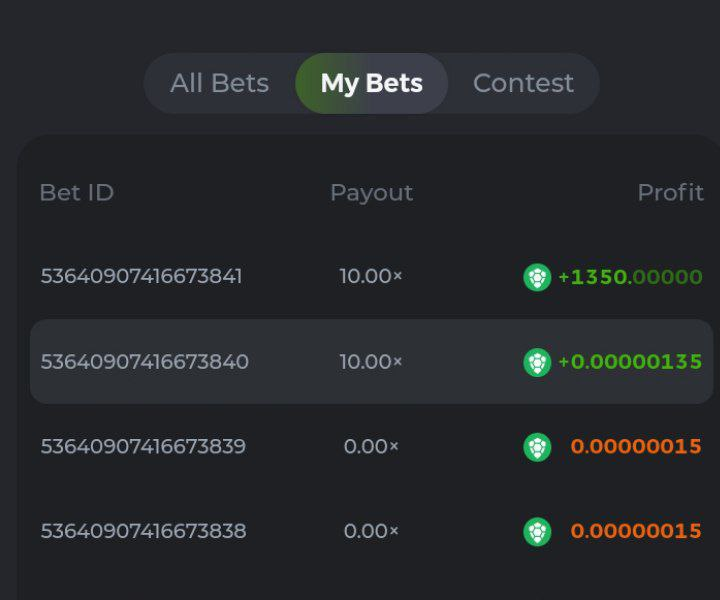720x600 pixels.
Task: Click coin icon in bet ending 673838 row
Action: [x=537, y=532]
